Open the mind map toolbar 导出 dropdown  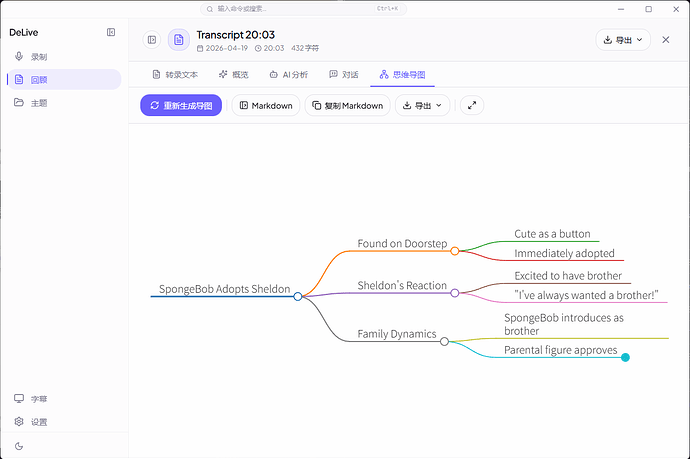pyautogui.click(x=422, y=106)
